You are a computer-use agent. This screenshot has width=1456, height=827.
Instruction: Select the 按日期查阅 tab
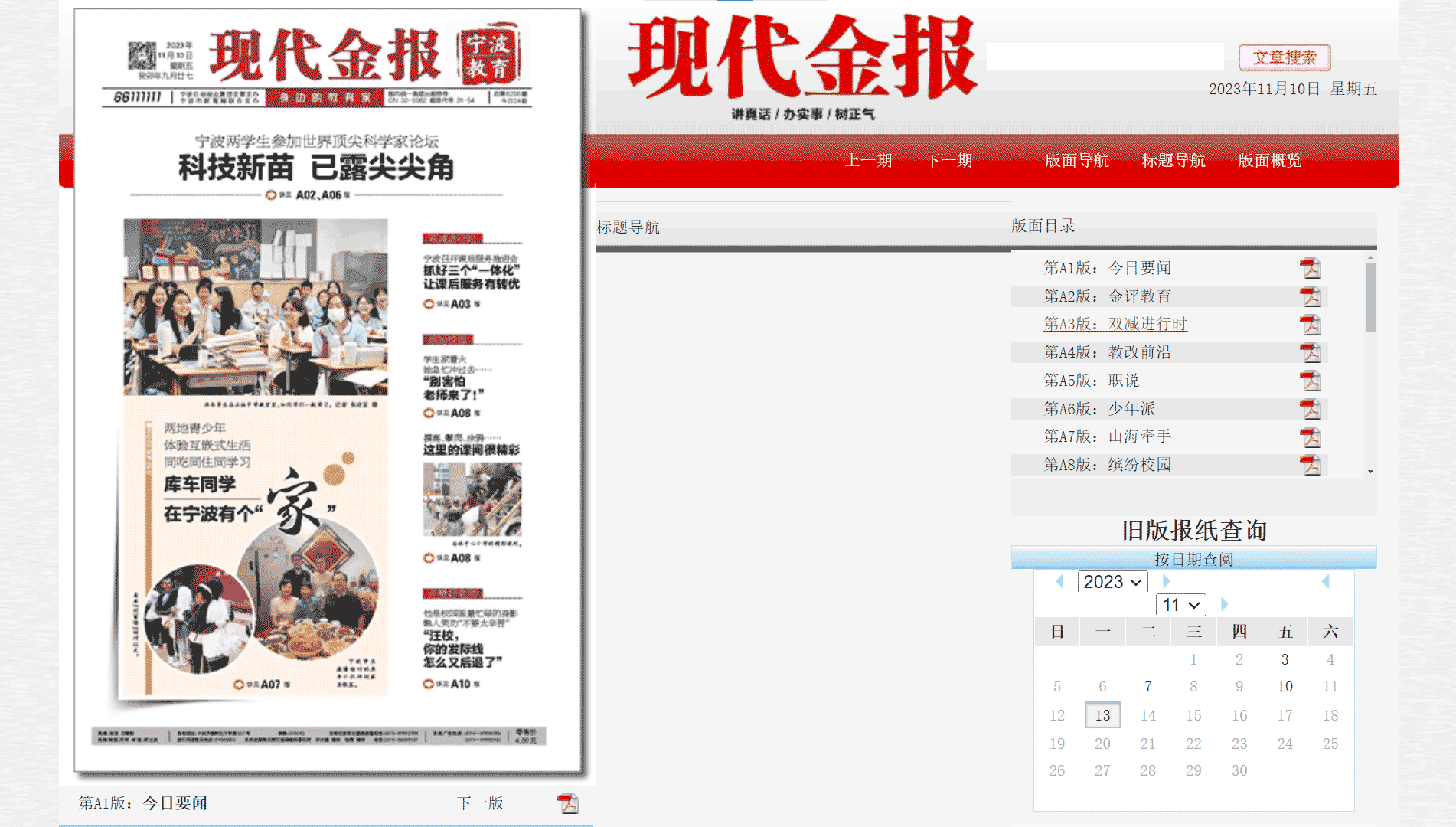[1193, 559]
